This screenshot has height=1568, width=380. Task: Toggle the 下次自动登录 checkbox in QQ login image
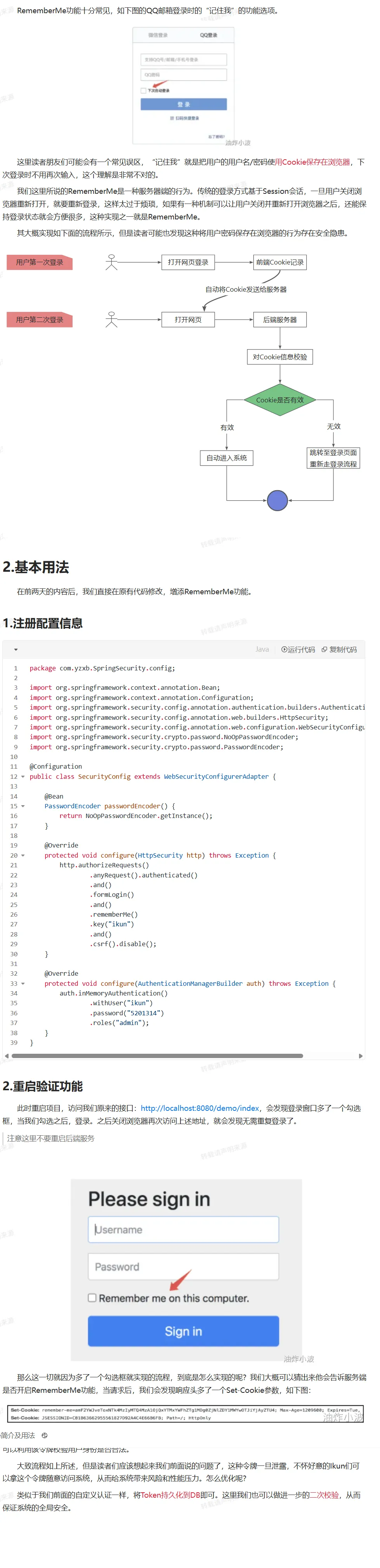click(x=144, y=91)
